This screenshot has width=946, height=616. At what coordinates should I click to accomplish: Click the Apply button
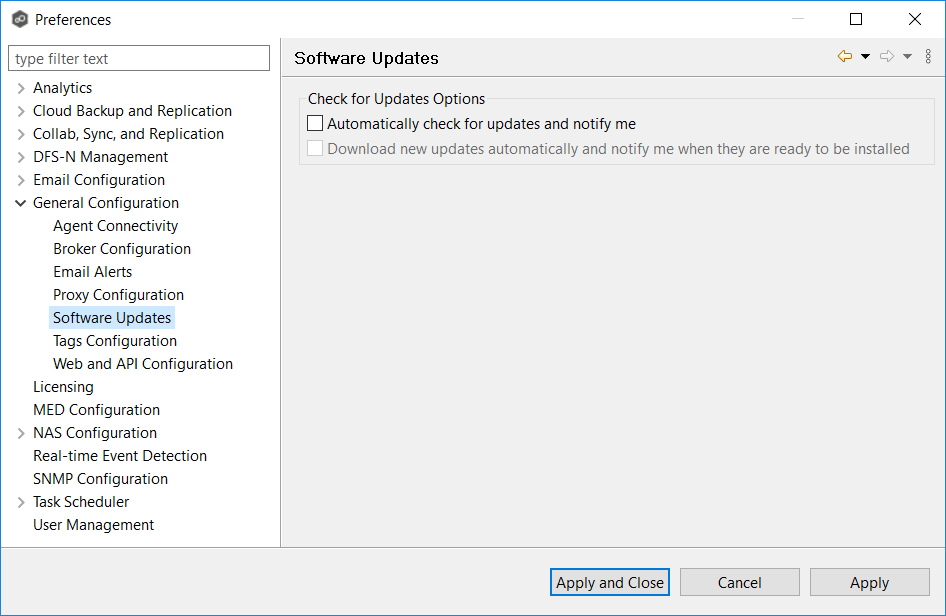point(869,583)
